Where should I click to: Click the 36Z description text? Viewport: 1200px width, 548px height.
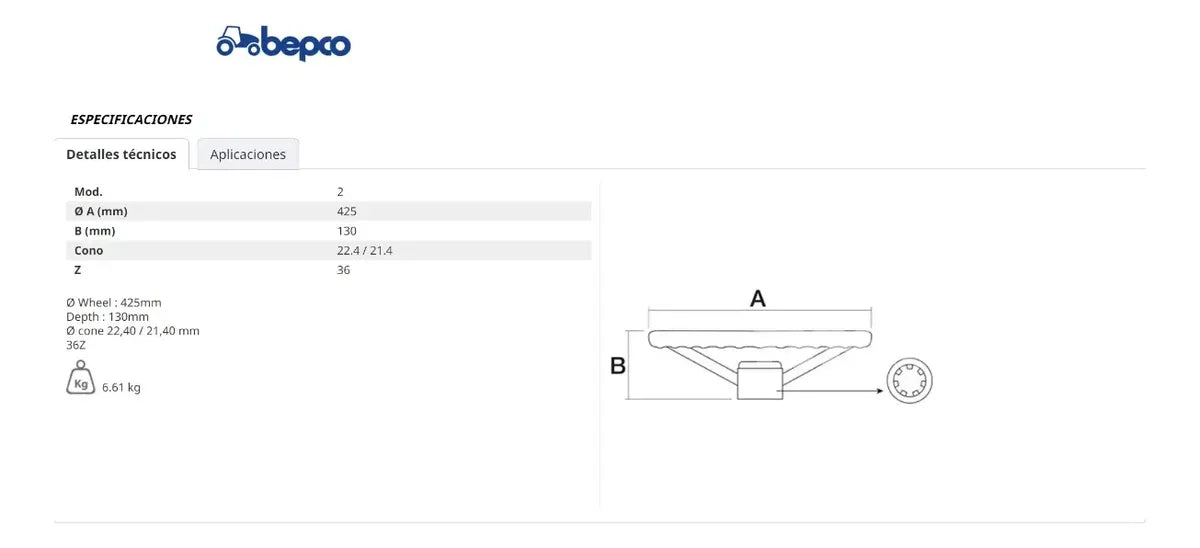[76, 344]
